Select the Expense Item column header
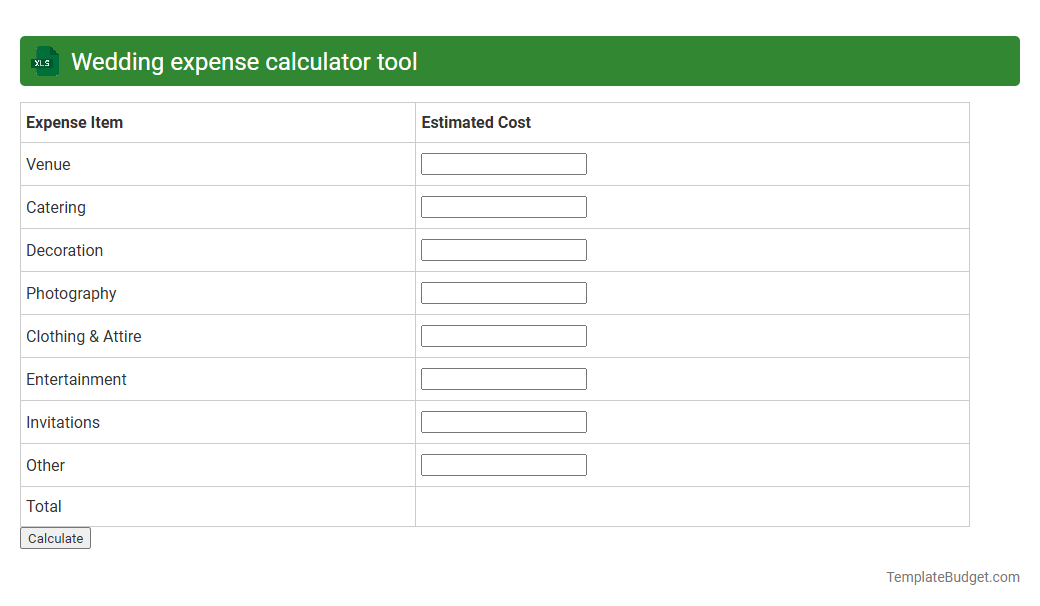 click(74, 122)
